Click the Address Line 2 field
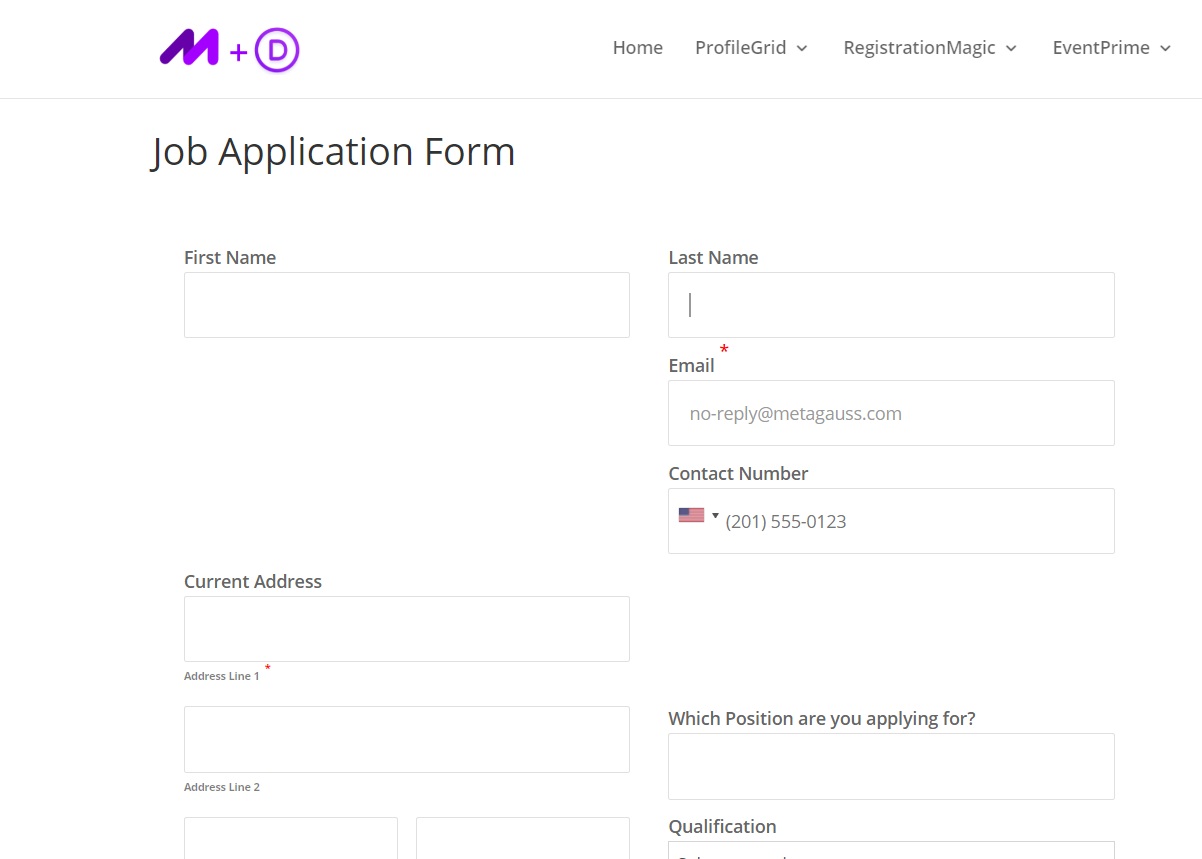Viewport: 1202px width, 859px height. coord(406,739)
